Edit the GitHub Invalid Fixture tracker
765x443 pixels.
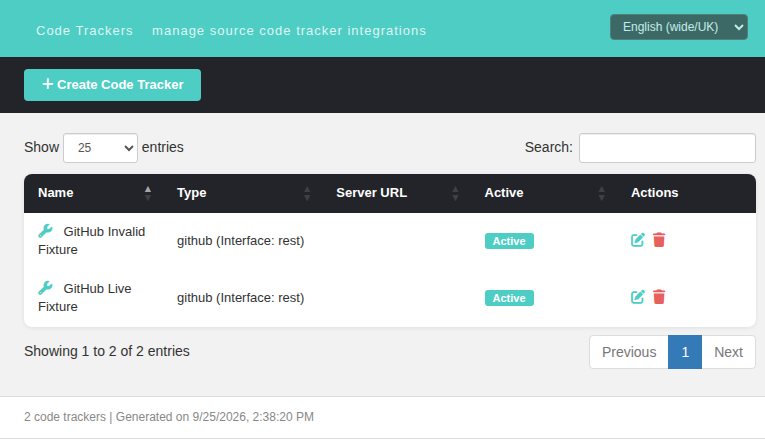638,240
